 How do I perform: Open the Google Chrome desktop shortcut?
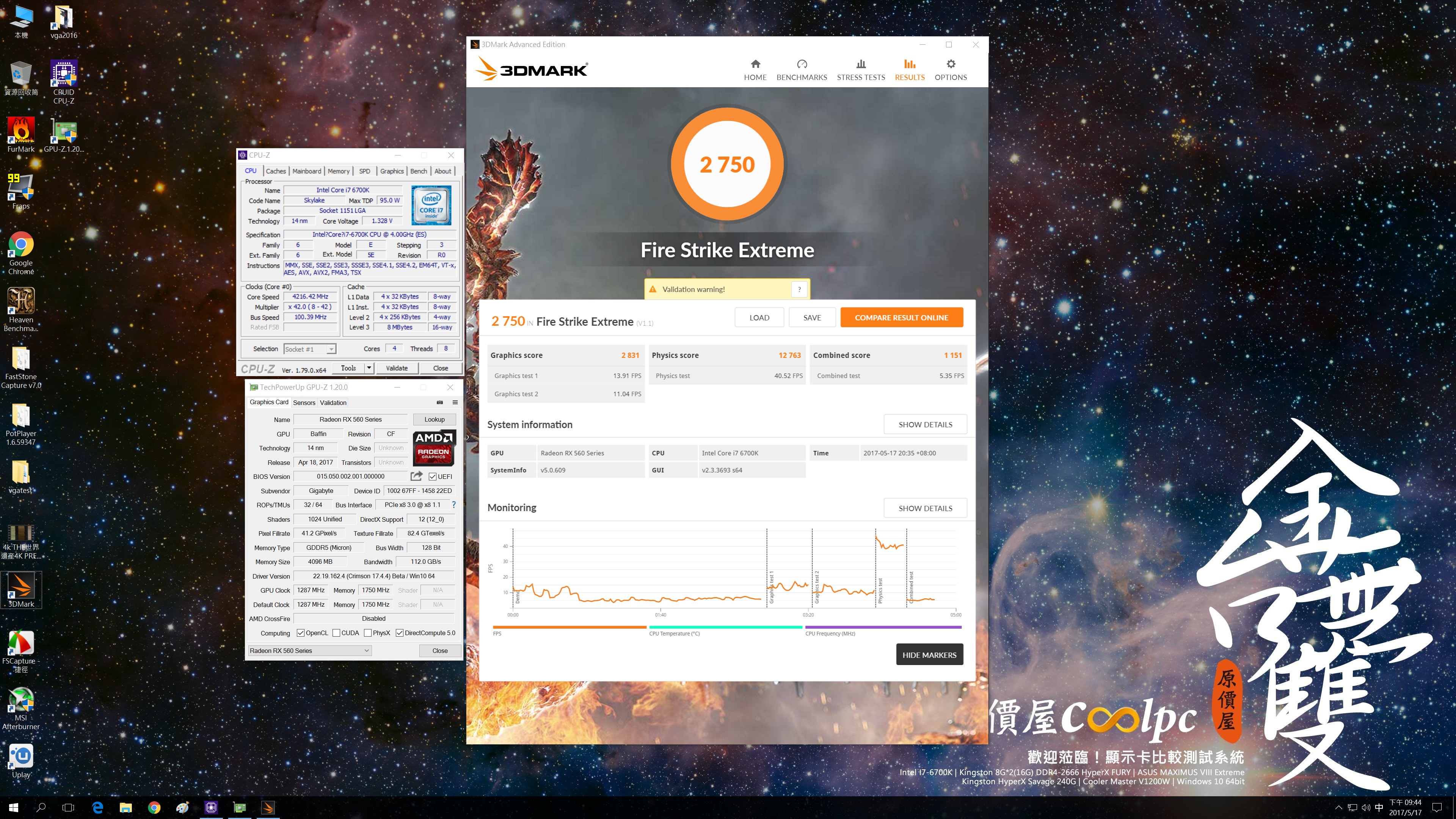pos(21,253)
